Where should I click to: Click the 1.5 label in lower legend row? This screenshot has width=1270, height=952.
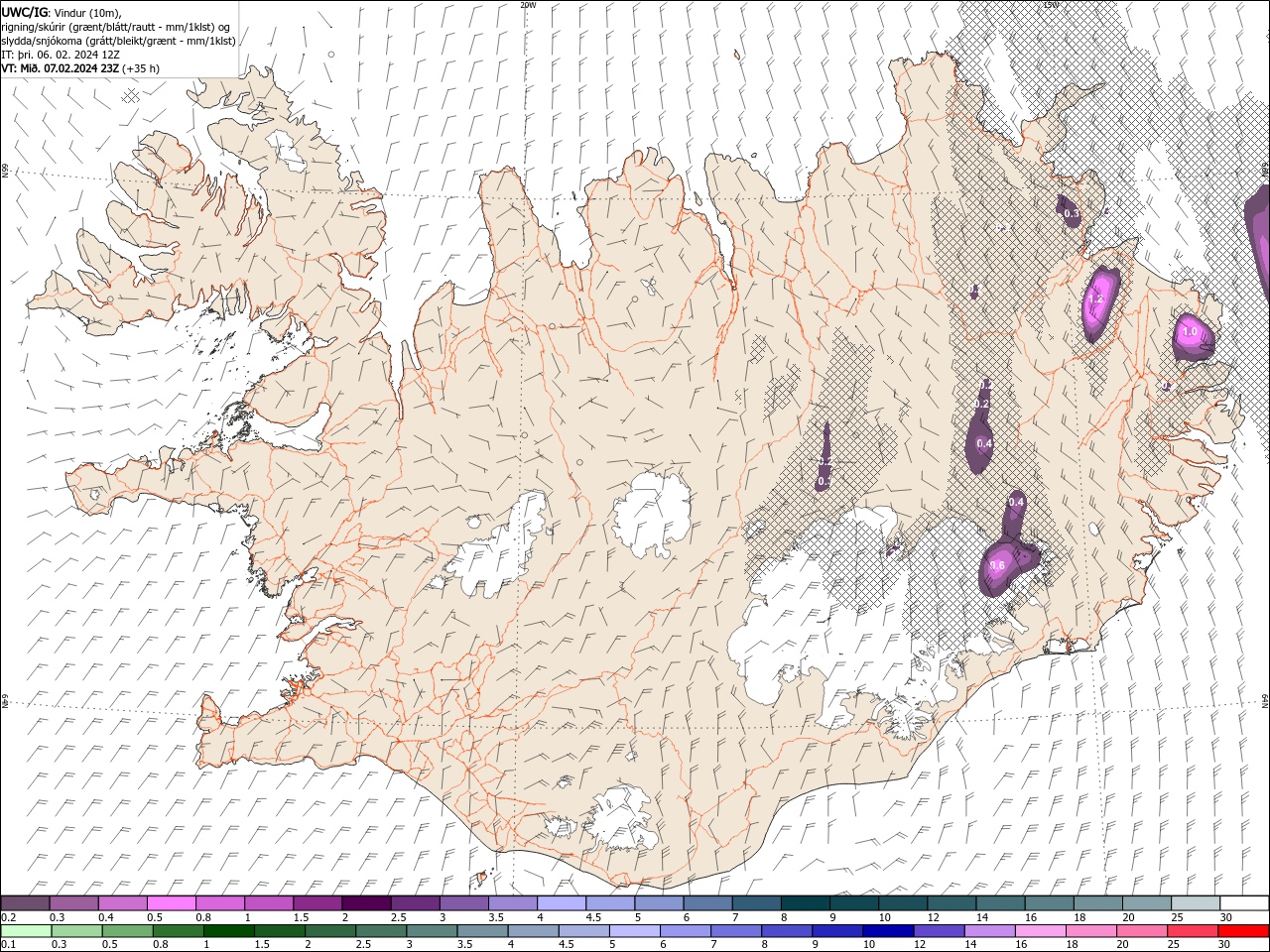click(262, 944)
